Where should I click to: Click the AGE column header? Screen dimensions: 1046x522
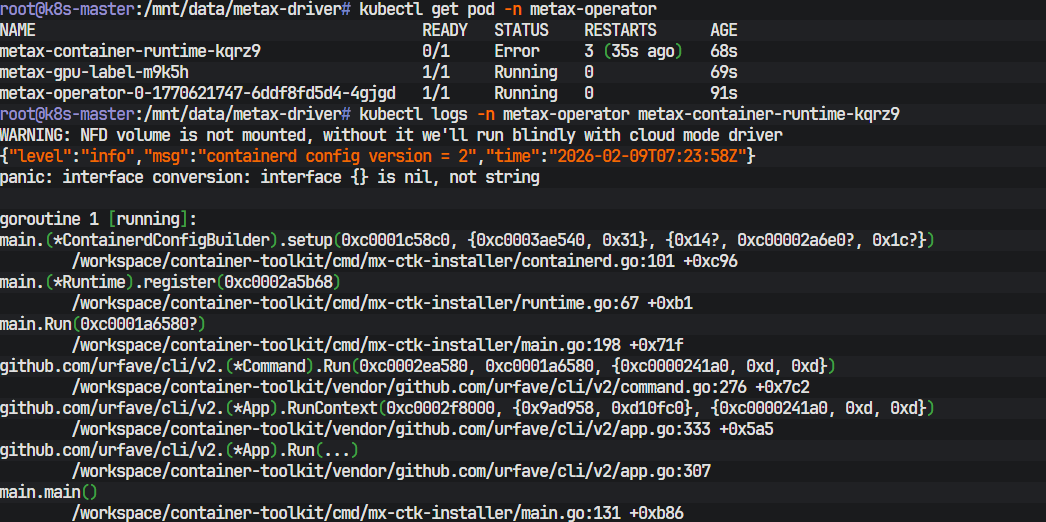[723, 30]
